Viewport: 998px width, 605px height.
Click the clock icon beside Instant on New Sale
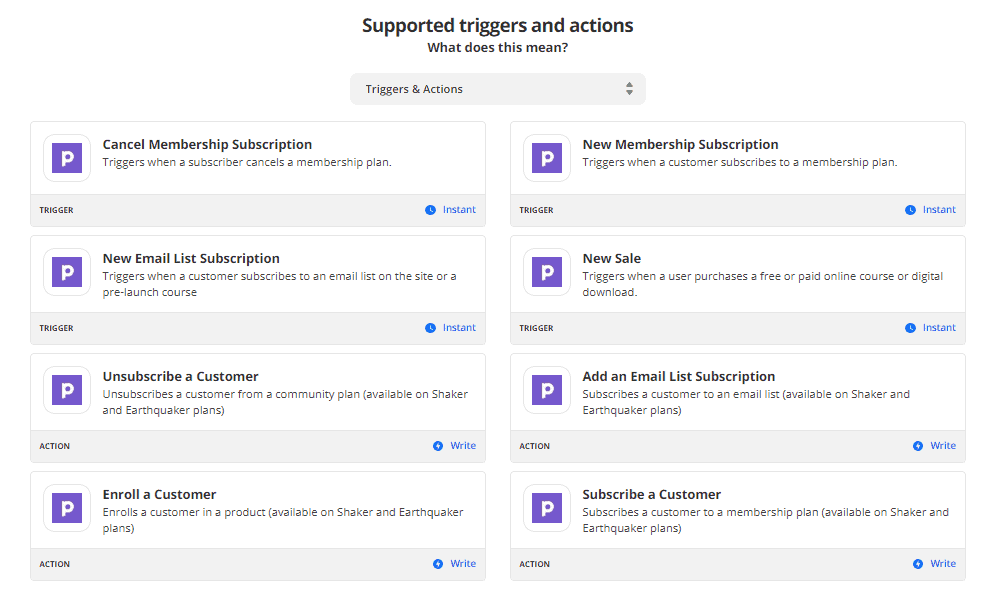coord(908,327)
